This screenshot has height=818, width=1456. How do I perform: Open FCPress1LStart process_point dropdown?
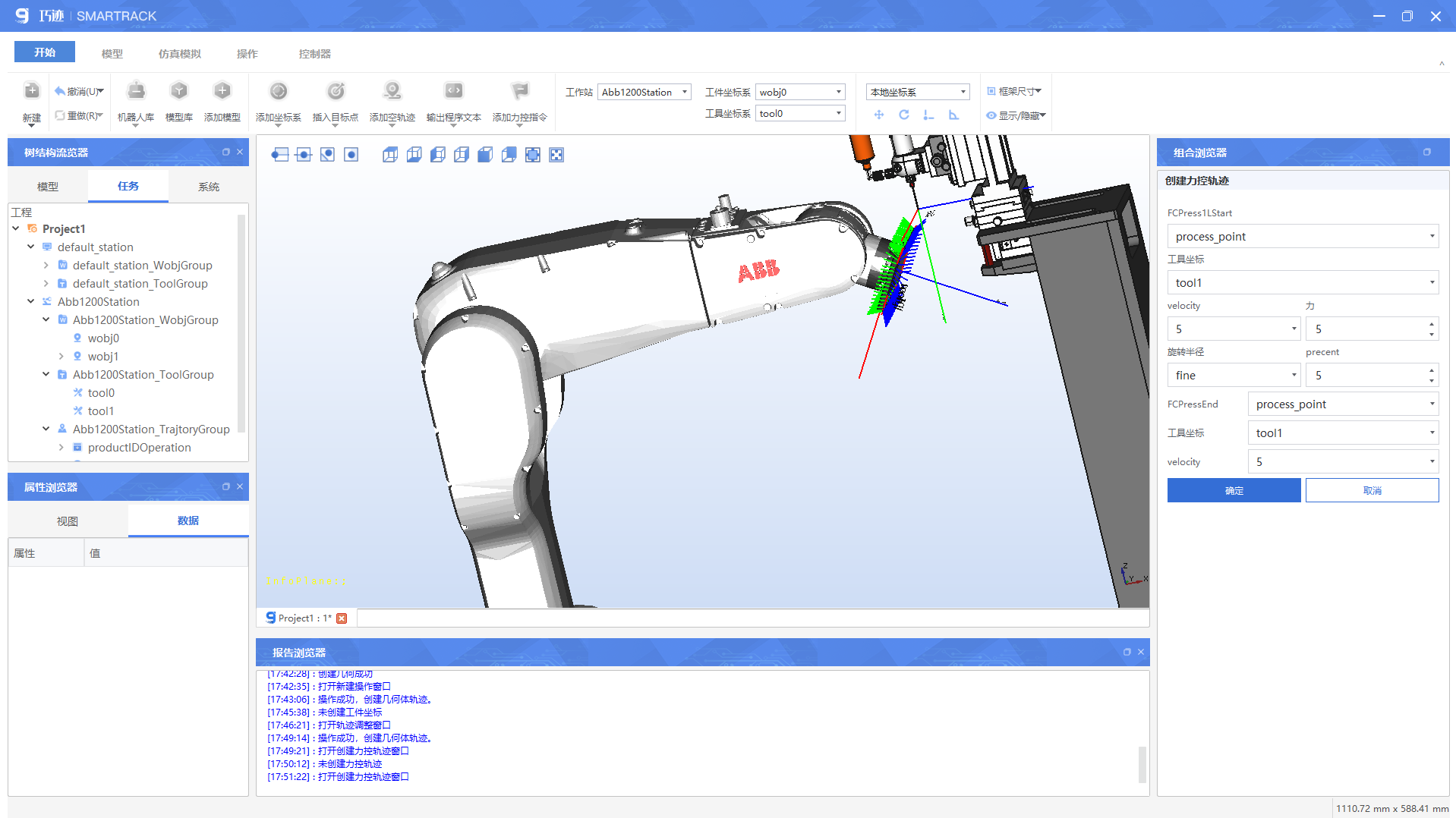(x=1303, y=236)
